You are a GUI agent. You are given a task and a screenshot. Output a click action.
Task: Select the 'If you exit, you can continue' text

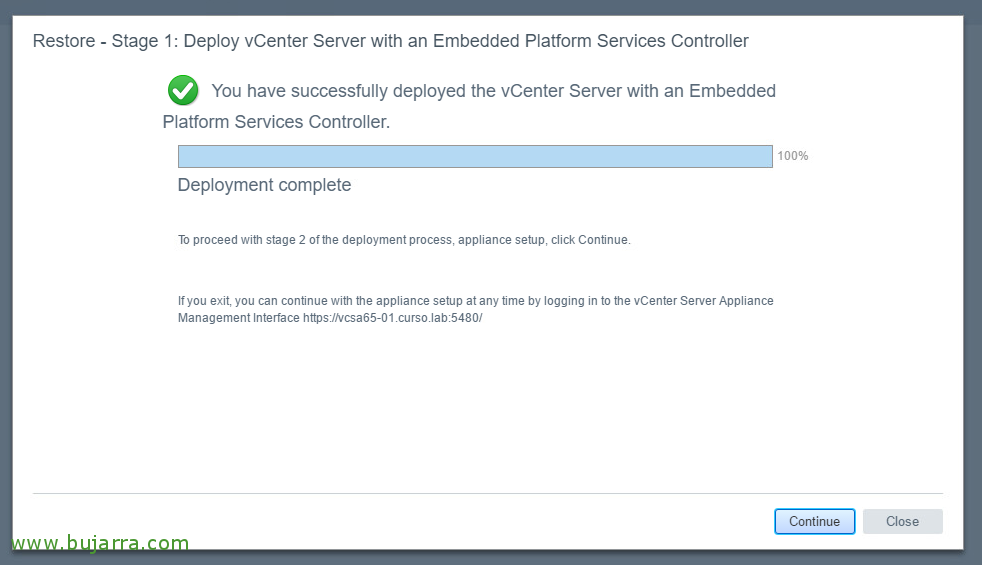point(475,309)
